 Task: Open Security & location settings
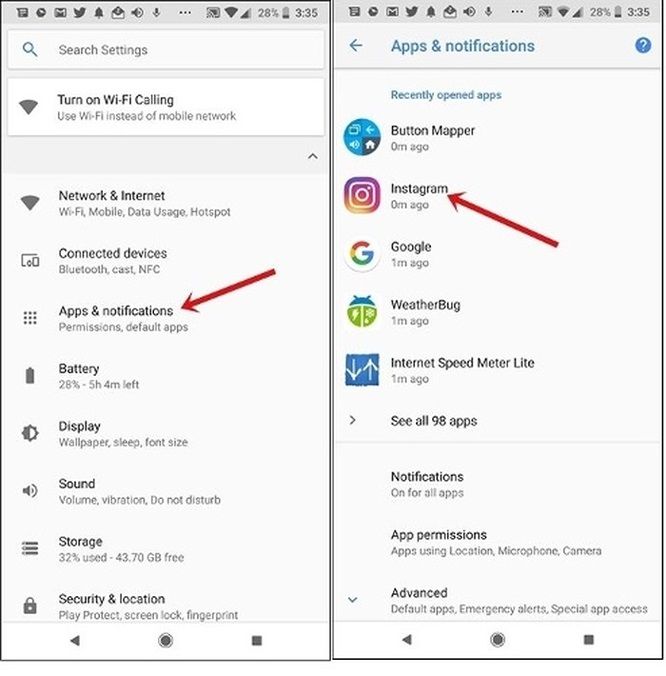(x=166, y=606)
